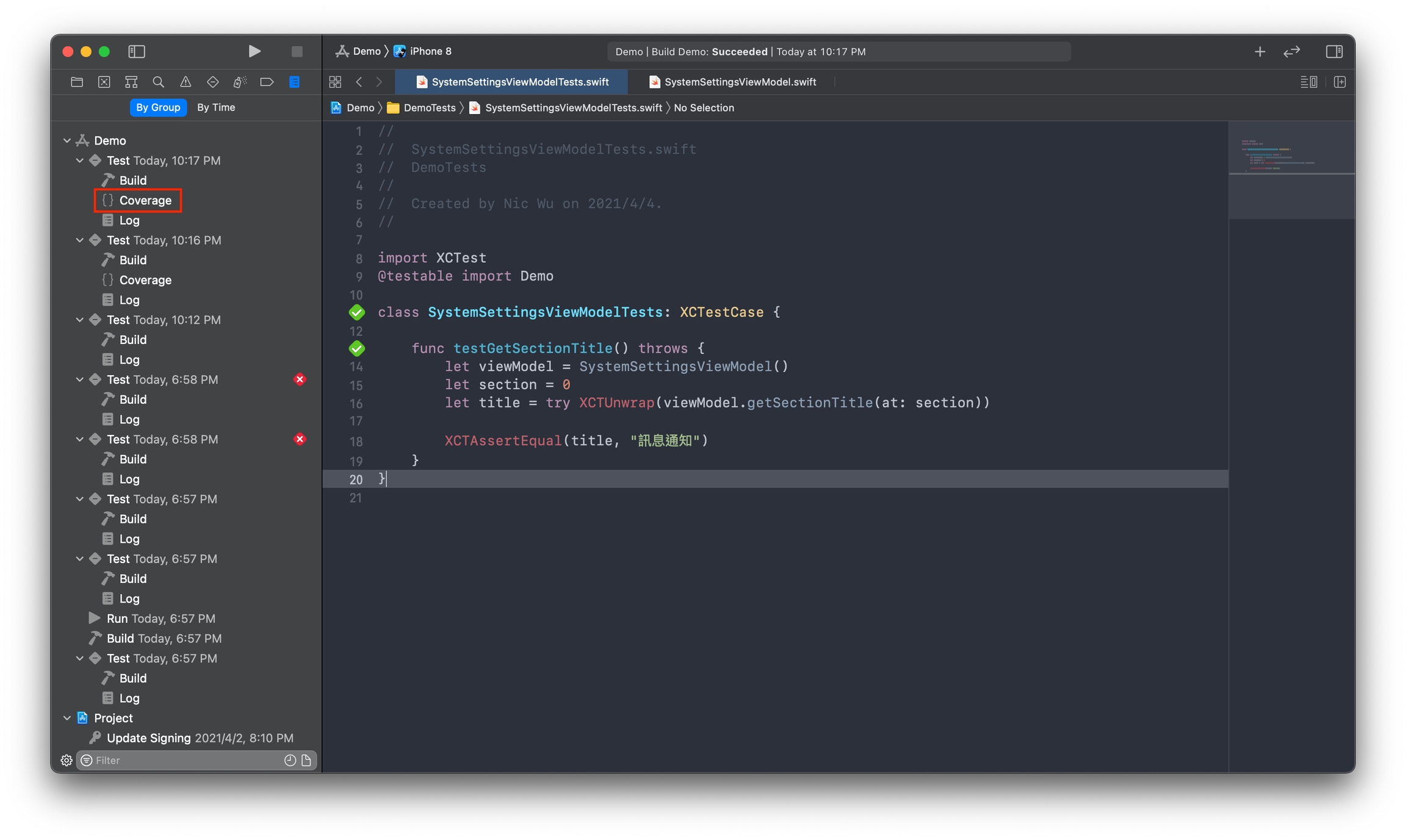Toggle the right inspector panel
The height and width of the screenshot is (840, 1406).
pyautogui.click(x=1334, y=52)
